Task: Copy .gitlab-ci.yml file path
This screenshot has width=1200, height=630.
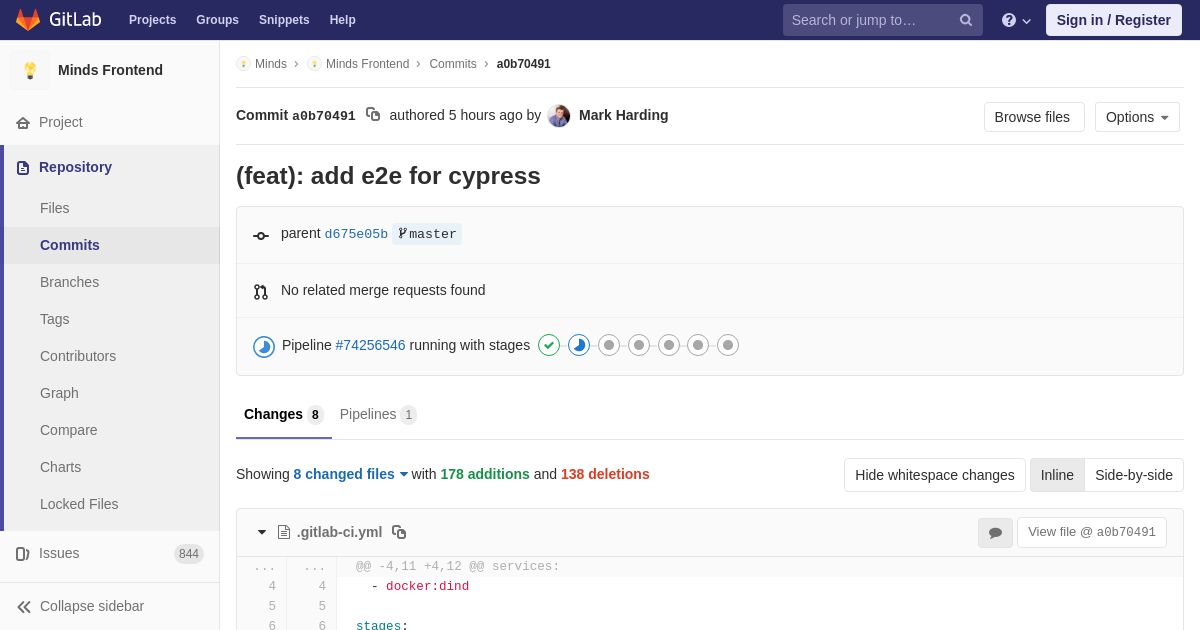Action: click(x=399, y=532)
